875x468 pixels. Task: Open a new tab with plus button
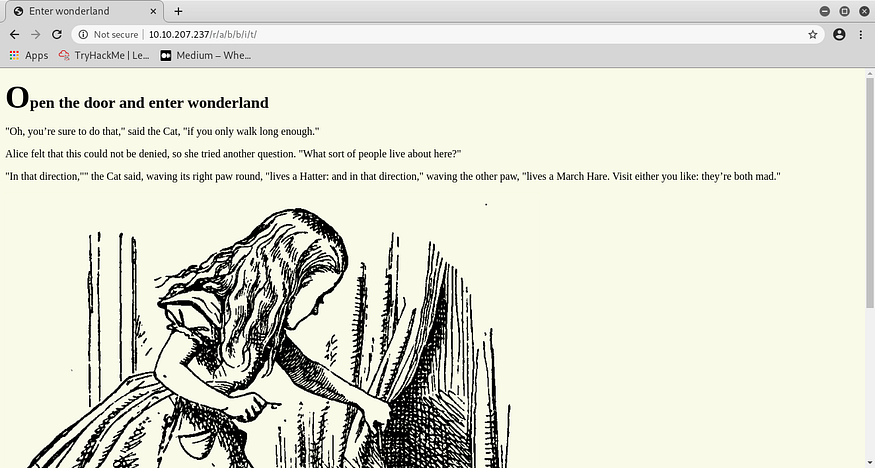click(x=178, y=11)
